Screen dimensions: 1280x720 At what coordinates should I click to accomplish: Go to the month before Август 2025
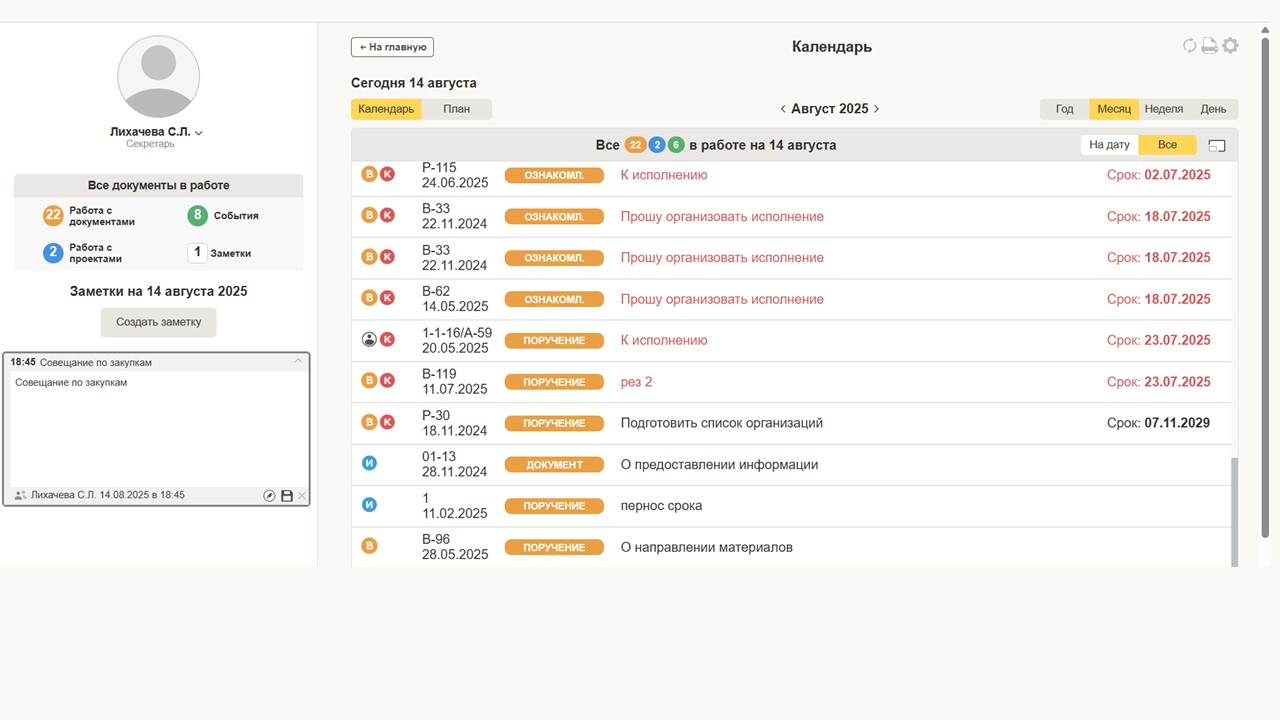pyautogui.click(x=783, y=109)
